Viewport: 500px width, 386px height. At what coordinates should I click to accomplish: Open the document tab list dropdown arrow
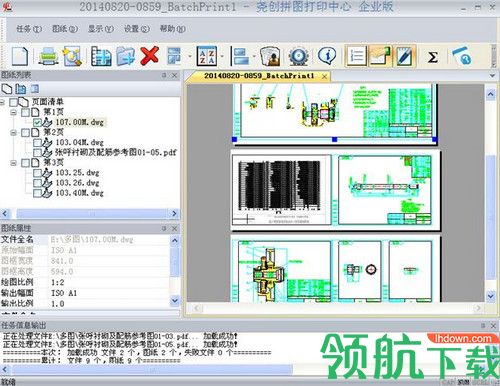pyautogui.click(x=492, y=76)
